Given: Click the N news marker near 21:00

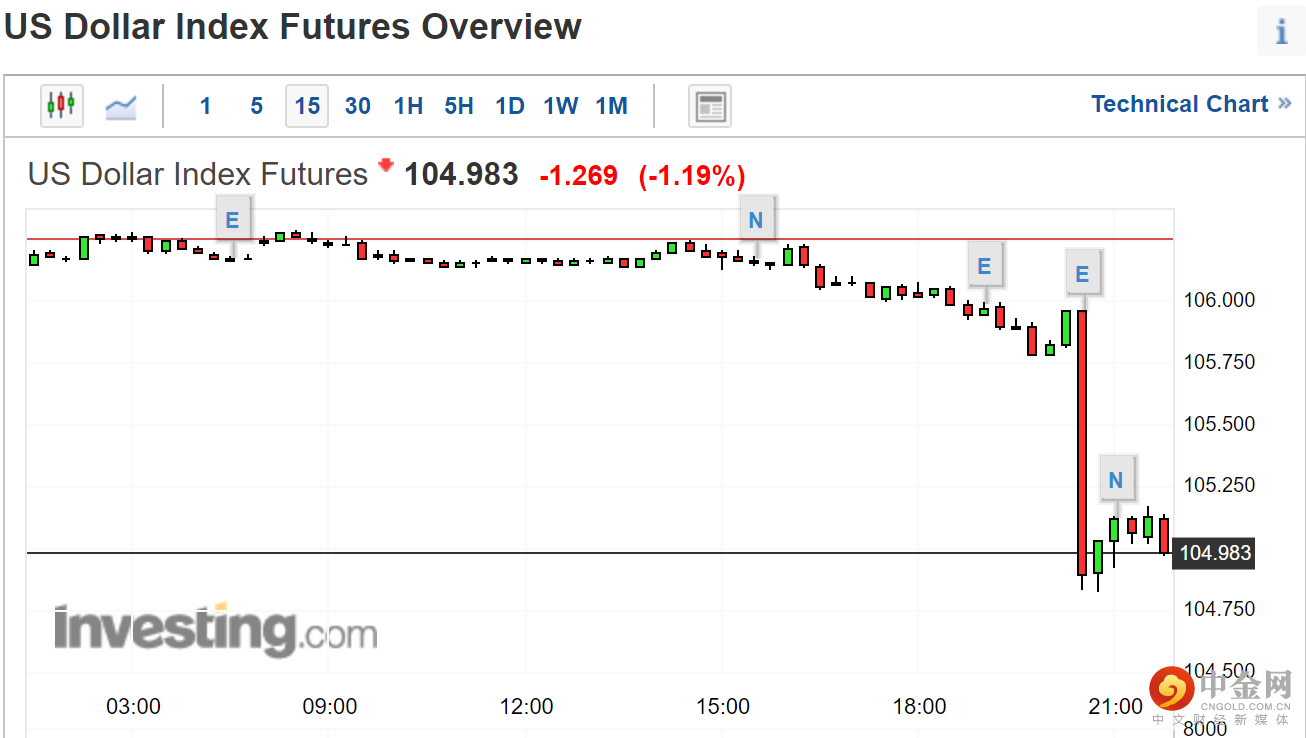Looking at the screenshot, I should tap(1116, 480).
